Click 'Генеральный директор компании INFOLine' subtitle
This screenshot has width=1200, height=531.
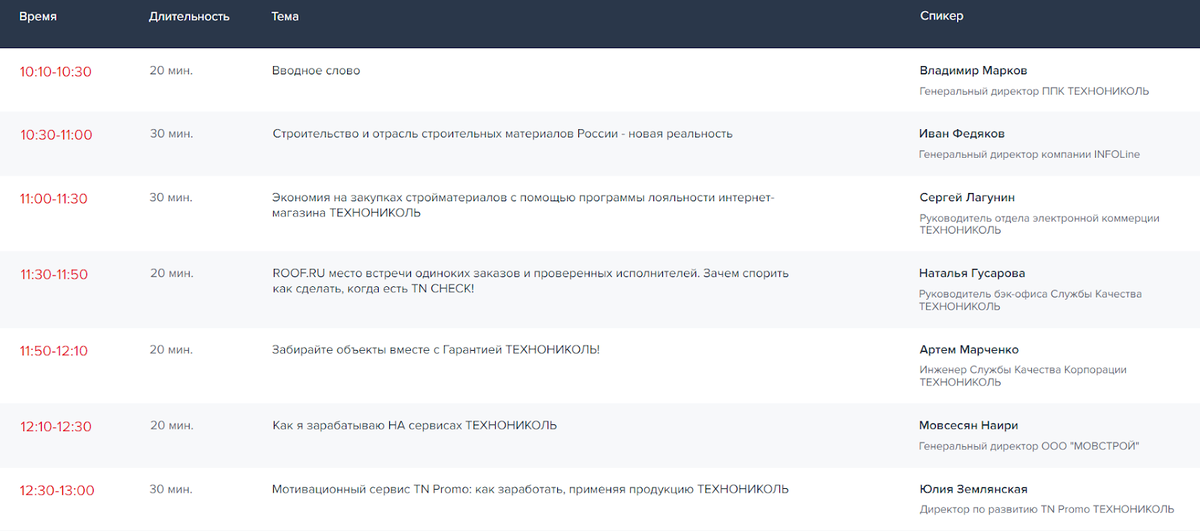click(1029, 155)
